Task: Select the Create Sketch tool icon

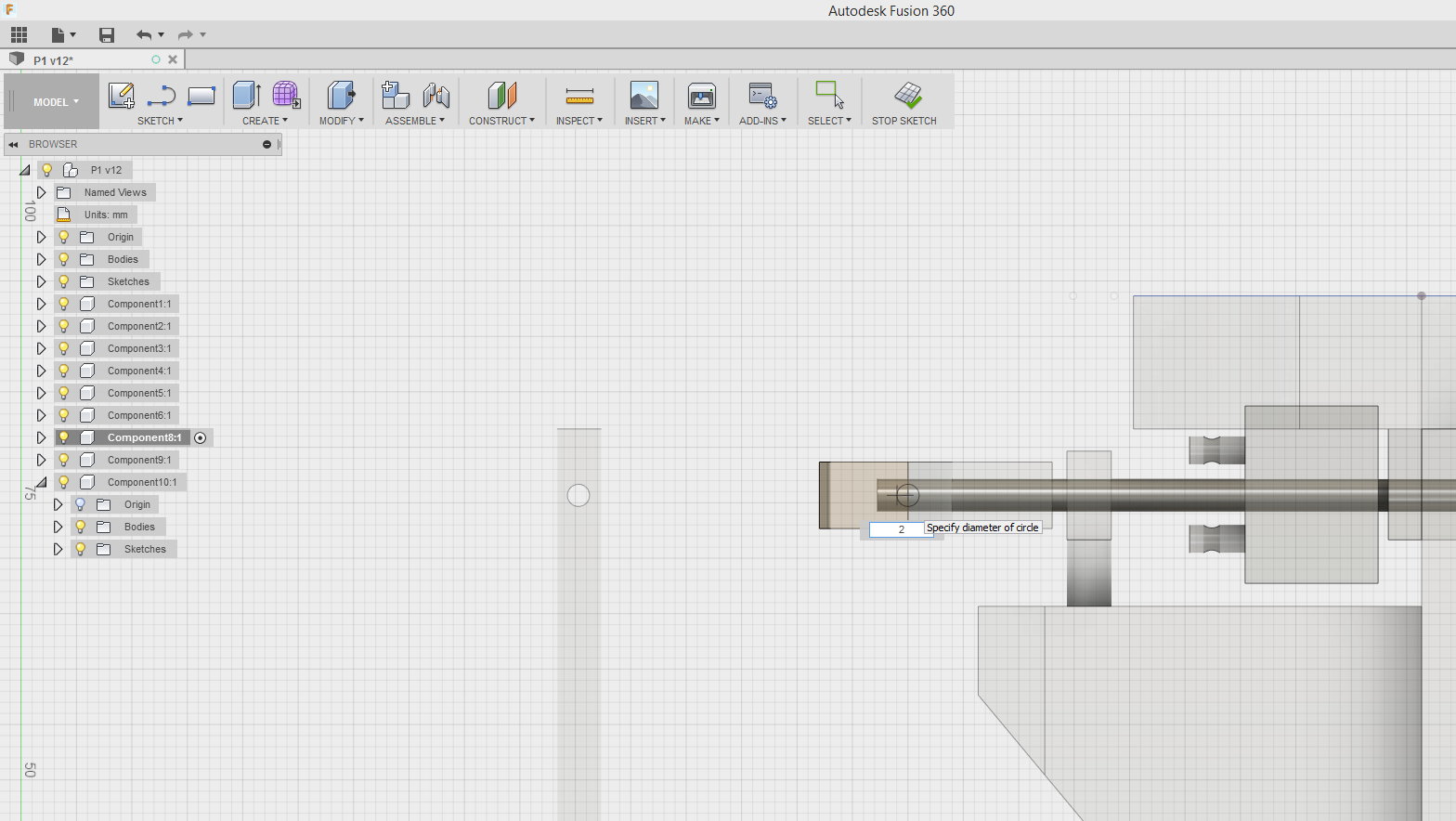Action: point(121,96)
